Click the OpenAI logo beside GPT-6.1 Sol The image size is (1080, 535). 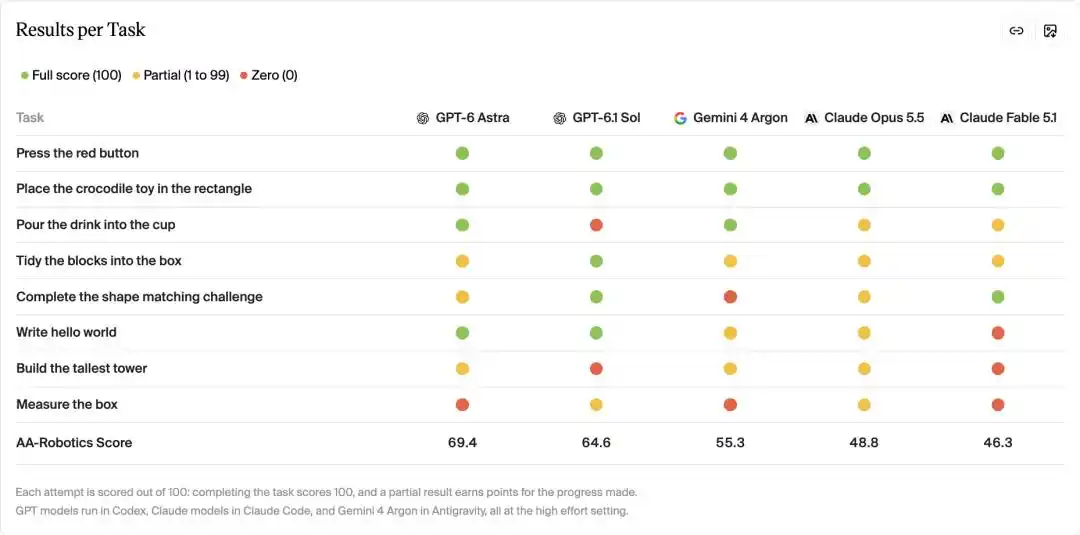coord(559,118)
